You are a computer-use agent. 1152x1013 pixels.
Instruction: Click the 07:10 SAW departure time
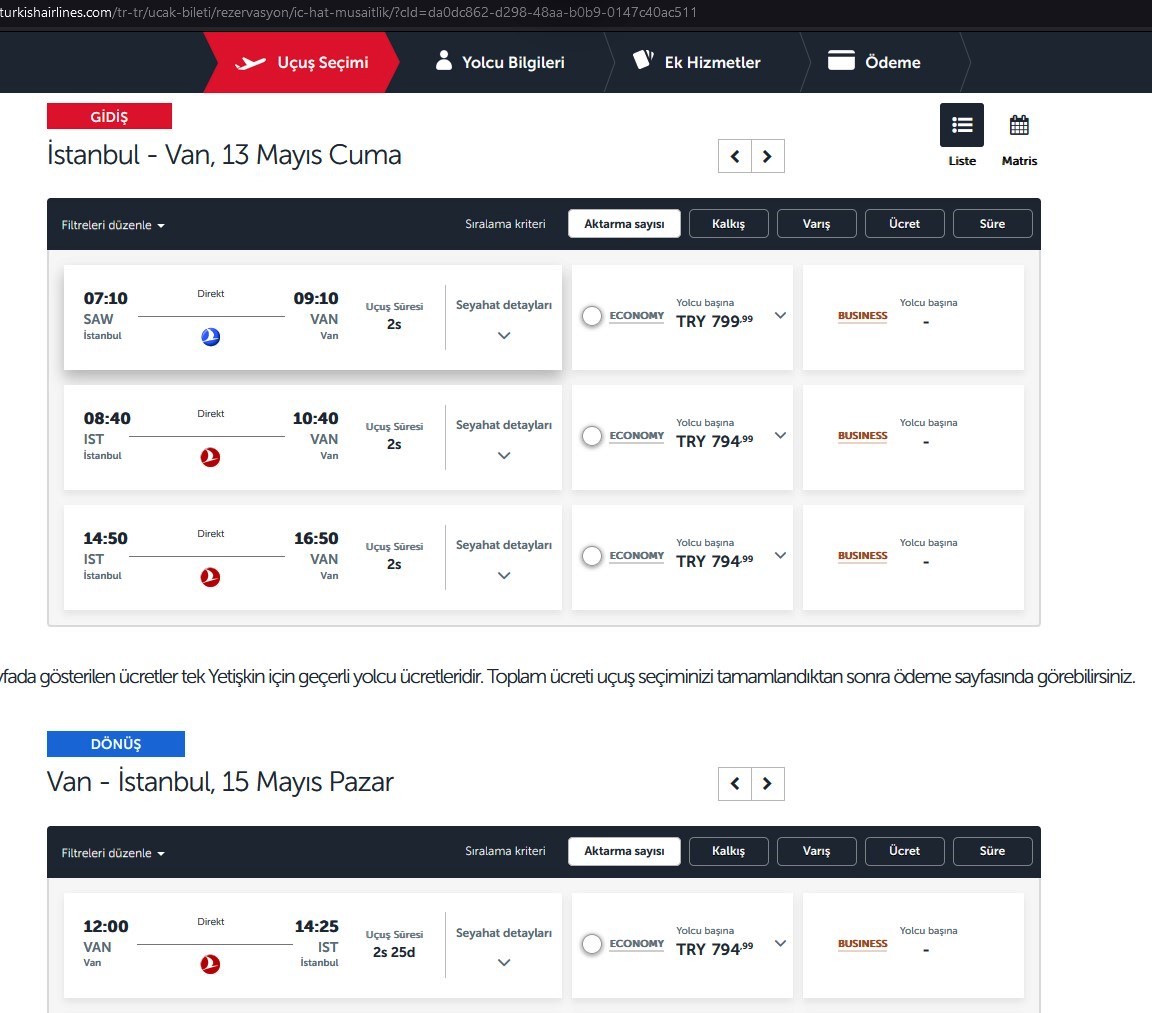click(106, 298)
